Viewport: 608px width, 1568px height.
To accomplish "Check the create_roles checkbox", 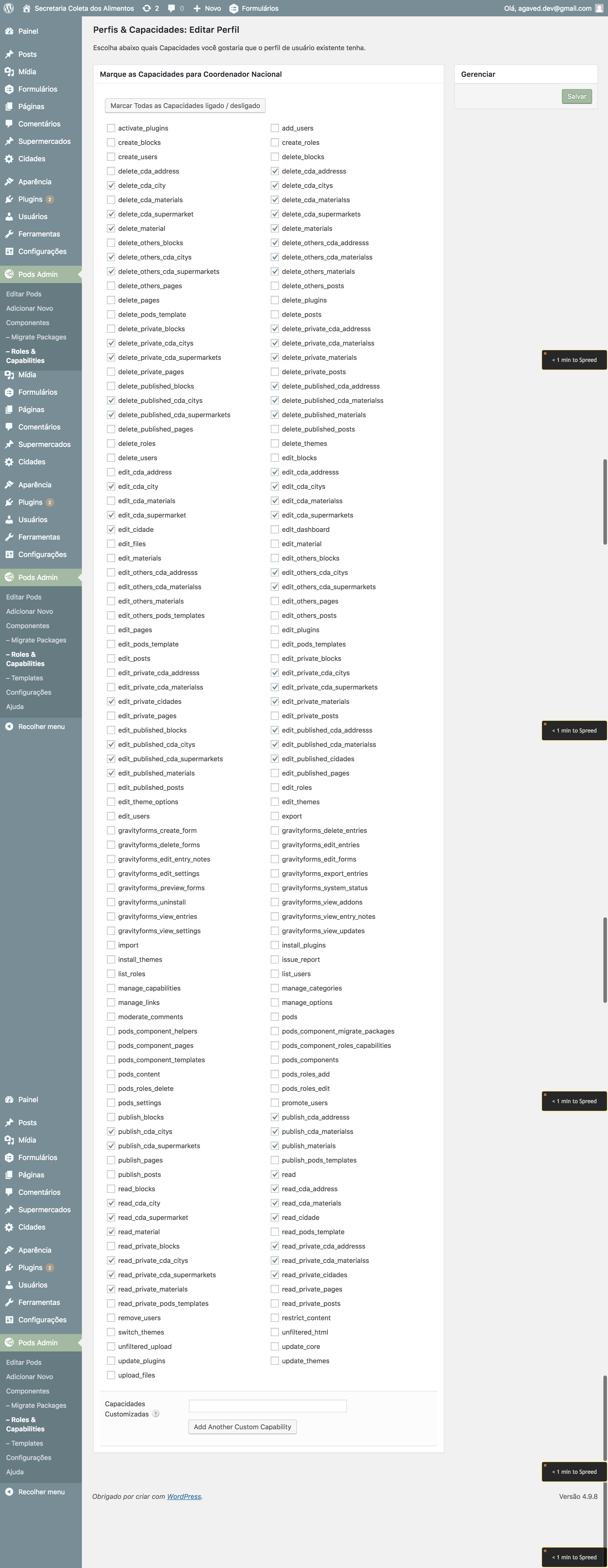I will pyautogui.click(x=275, y=142).
